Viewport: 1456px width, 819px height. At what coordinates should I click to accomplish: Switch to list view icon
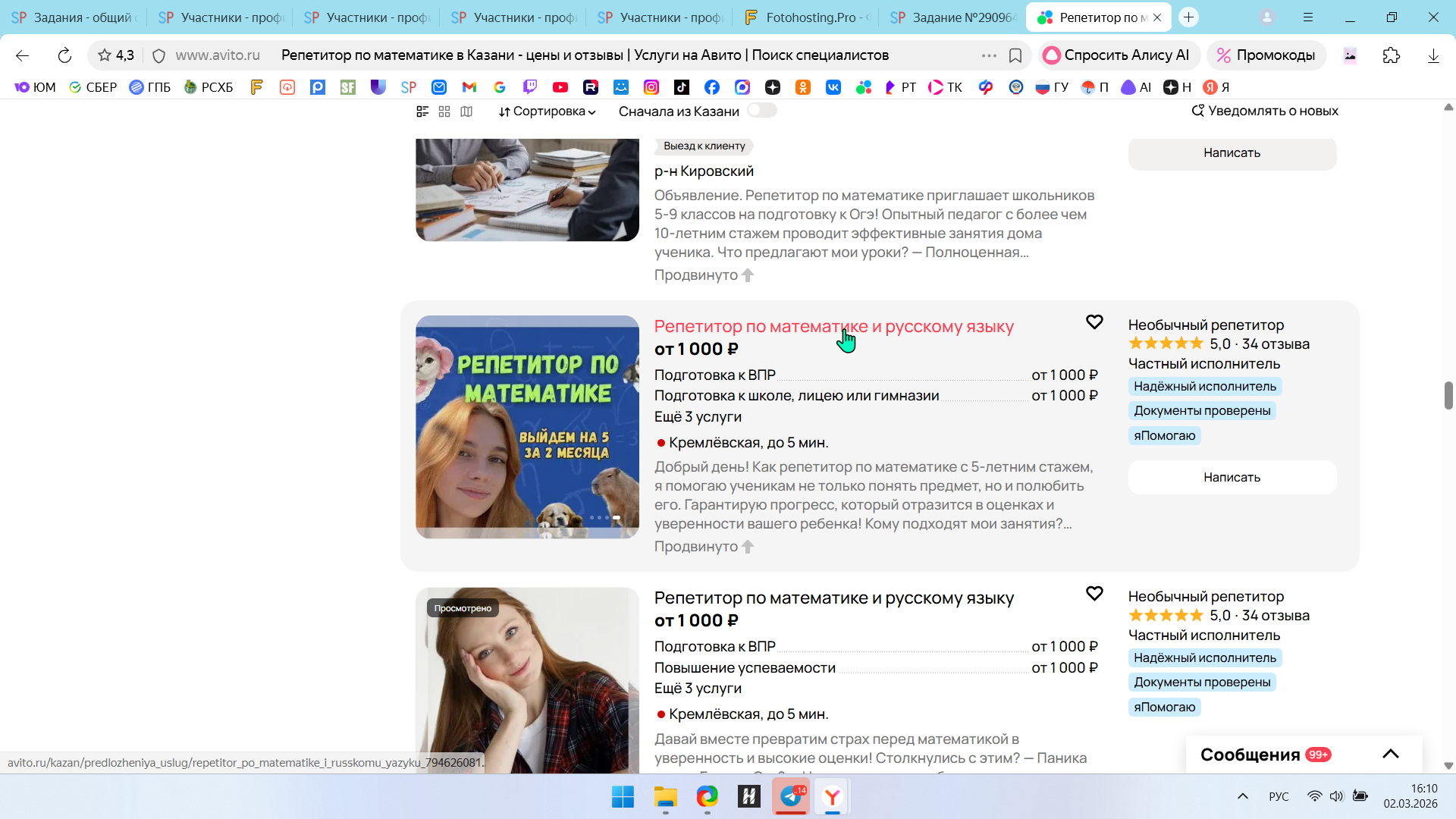[422, 111]
